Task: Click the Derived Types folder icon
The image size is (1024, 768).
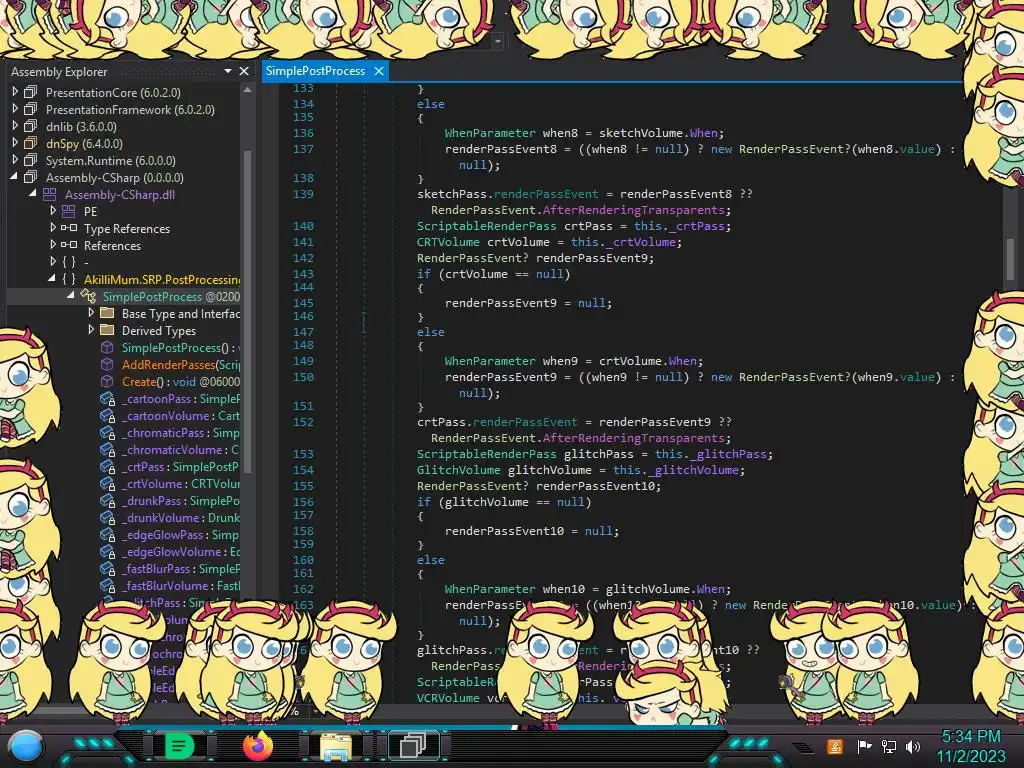Action: 107,330
